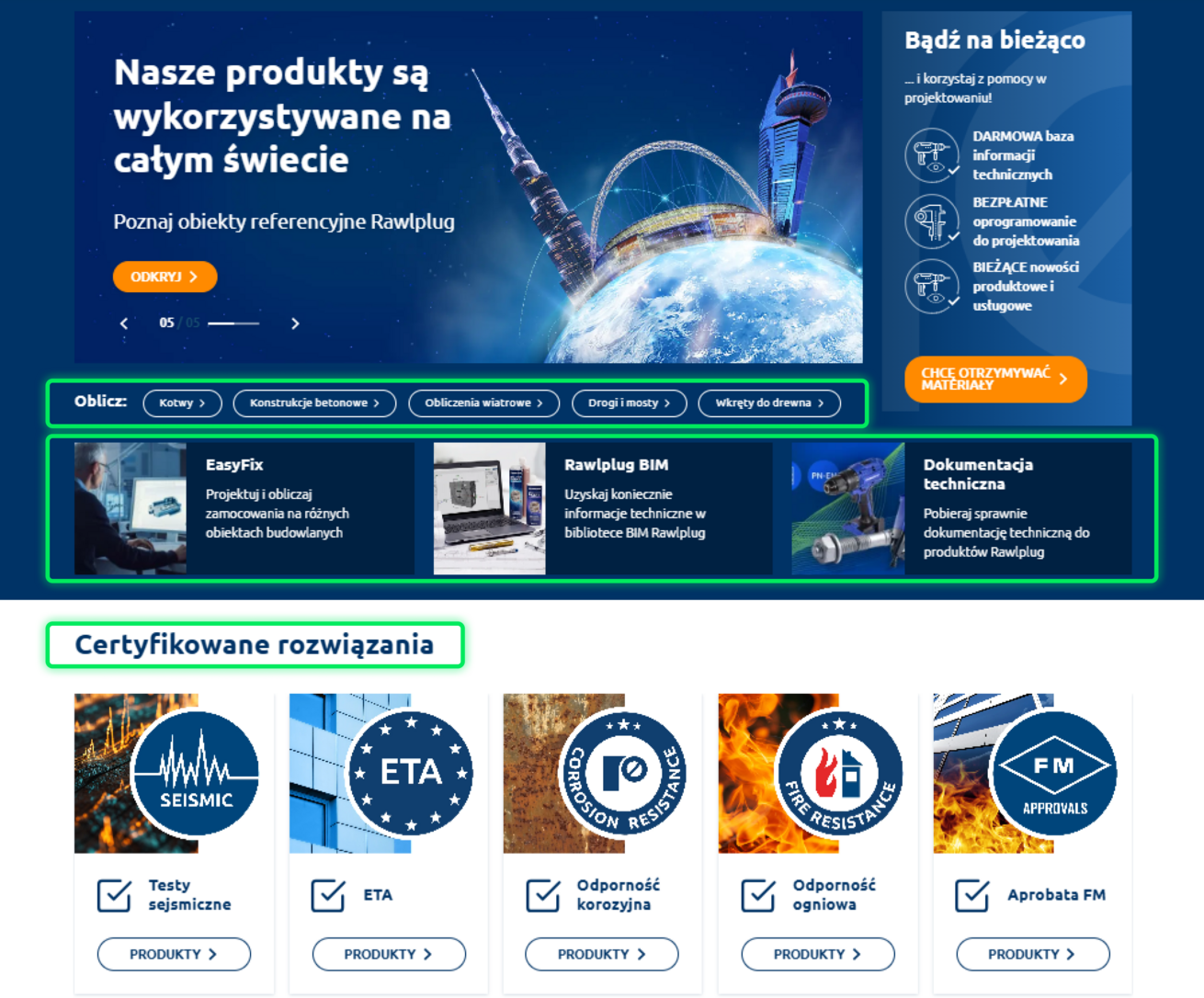Viewport: 1204px width, 998px height.
Task: Click the checkmark icon next to Odporność korozyjna
Action: (544, 895)
